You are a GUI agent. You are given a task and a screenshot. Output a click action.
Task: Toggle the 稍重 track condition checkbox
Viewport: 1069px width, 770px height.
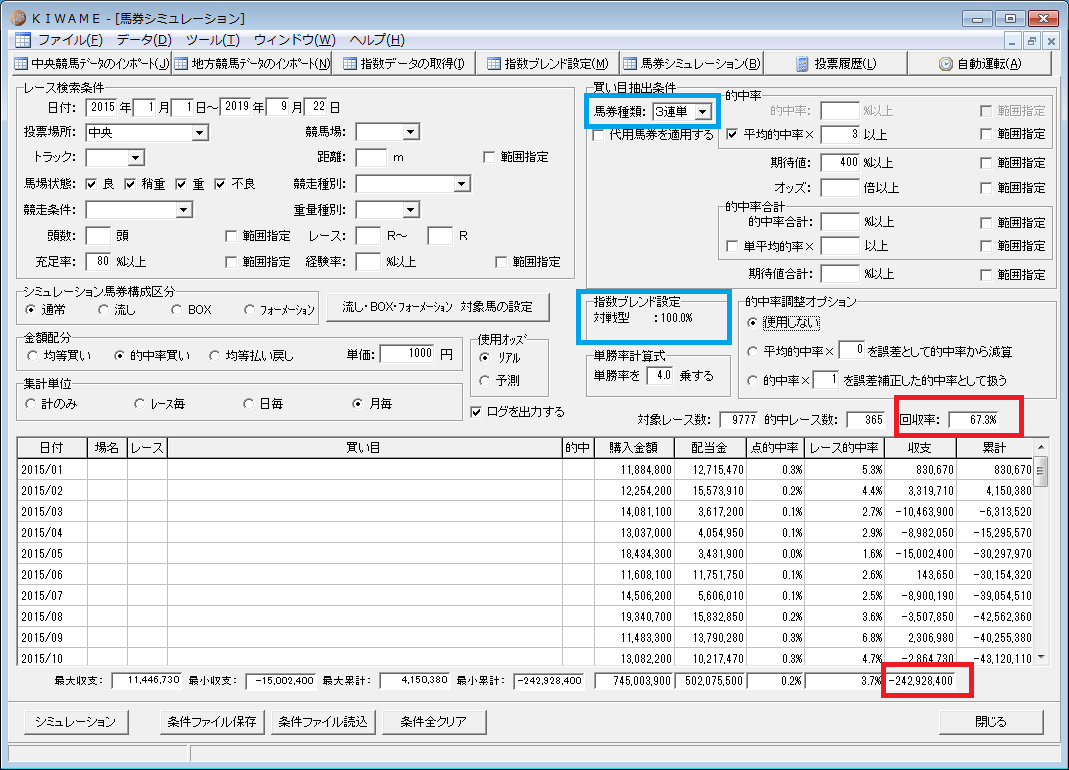130,184
